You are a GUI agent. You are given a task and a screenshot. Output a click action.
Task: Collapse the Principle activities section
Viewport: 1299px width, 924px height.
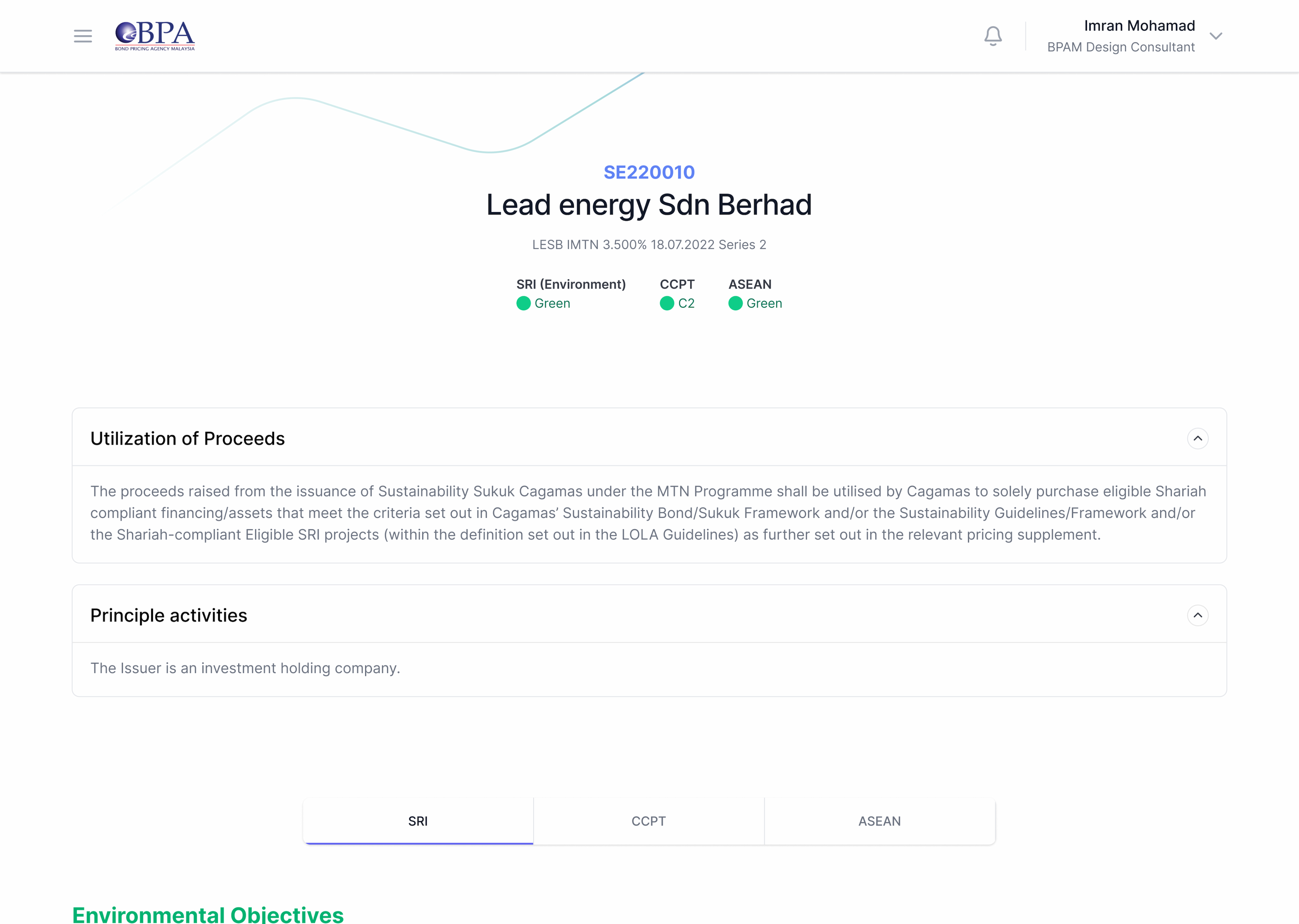point(1198,615)
